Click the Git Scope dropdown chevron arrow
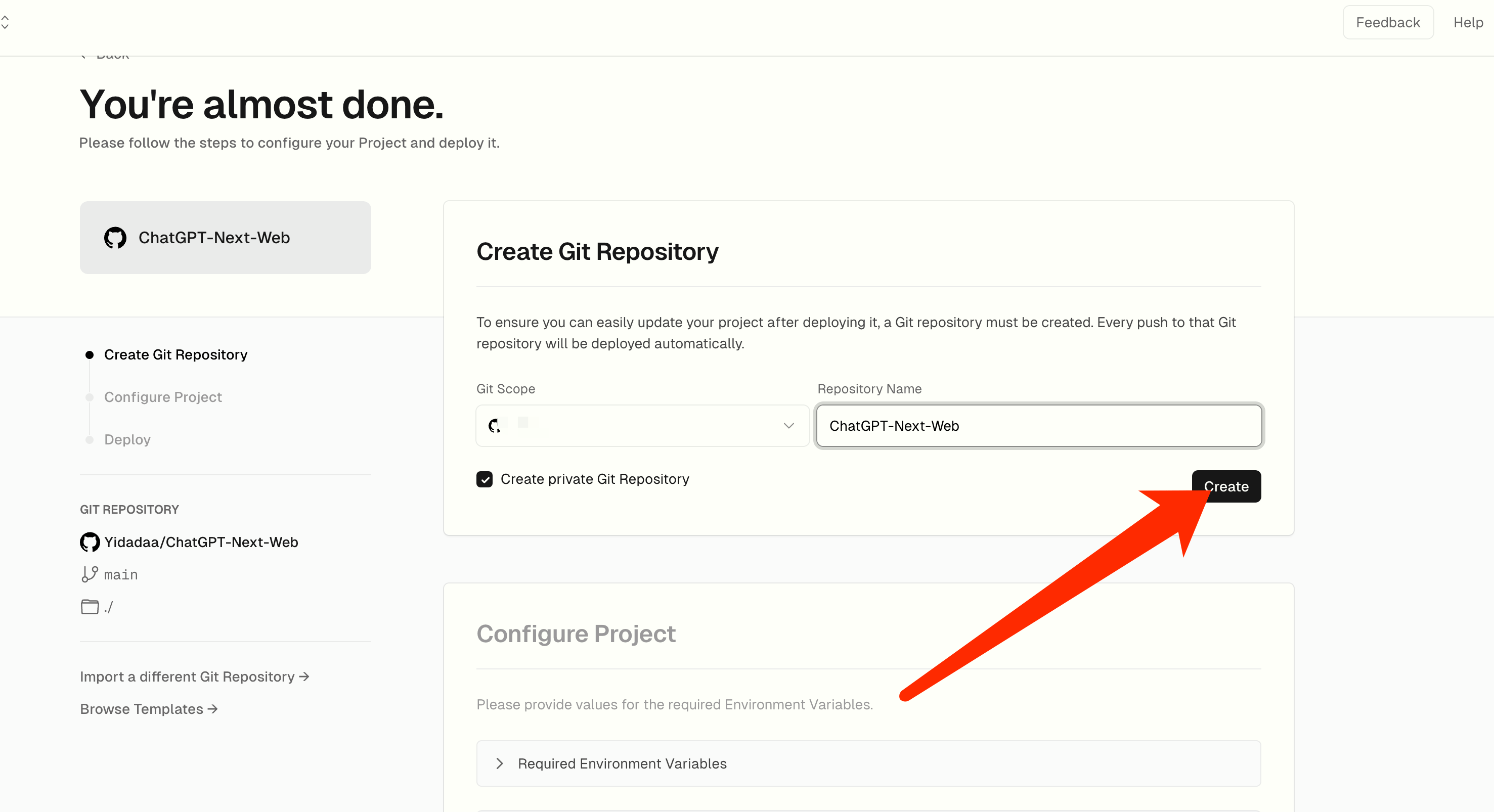The height and width of the screenshot is (812, 1494). pyautogui.click(x=788, y=426)
